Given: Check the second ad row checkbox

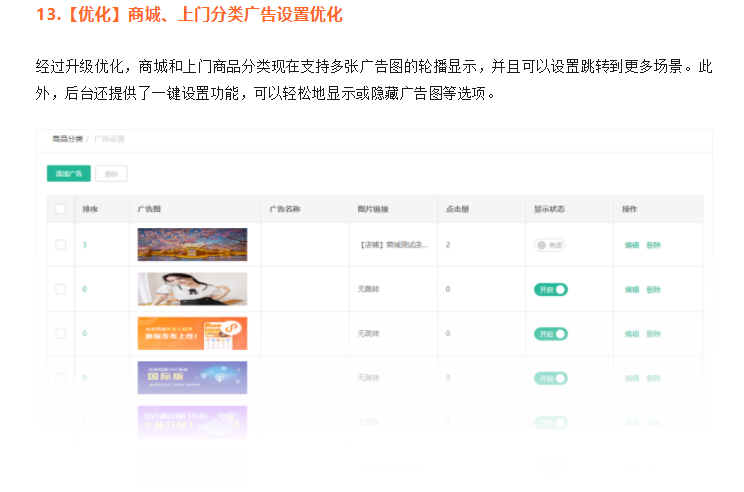Looking at the screenshot, I should 60,289.
